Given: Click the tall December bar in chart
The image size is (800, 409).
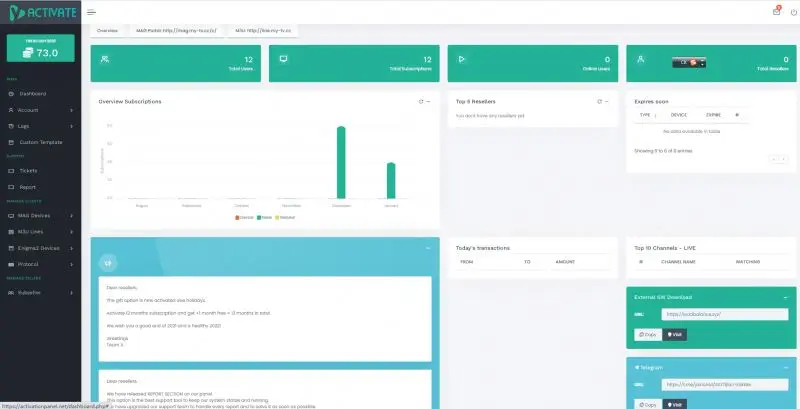Looking at the screenshot, I should pyautogui.click(x=341, y=162).
